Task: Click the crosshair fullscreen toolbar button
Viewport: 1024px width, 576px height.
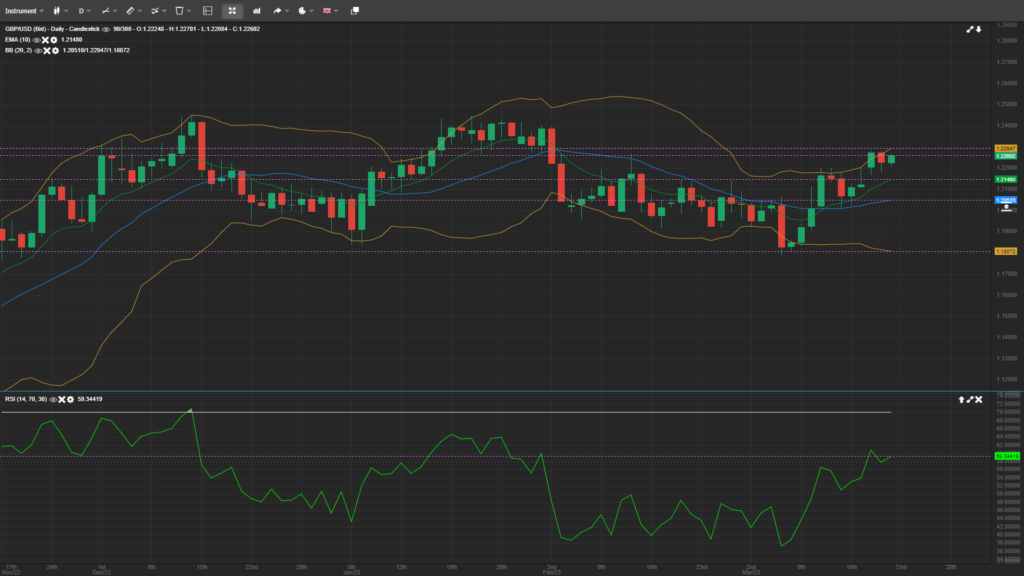Action: (x=232, y=10)
